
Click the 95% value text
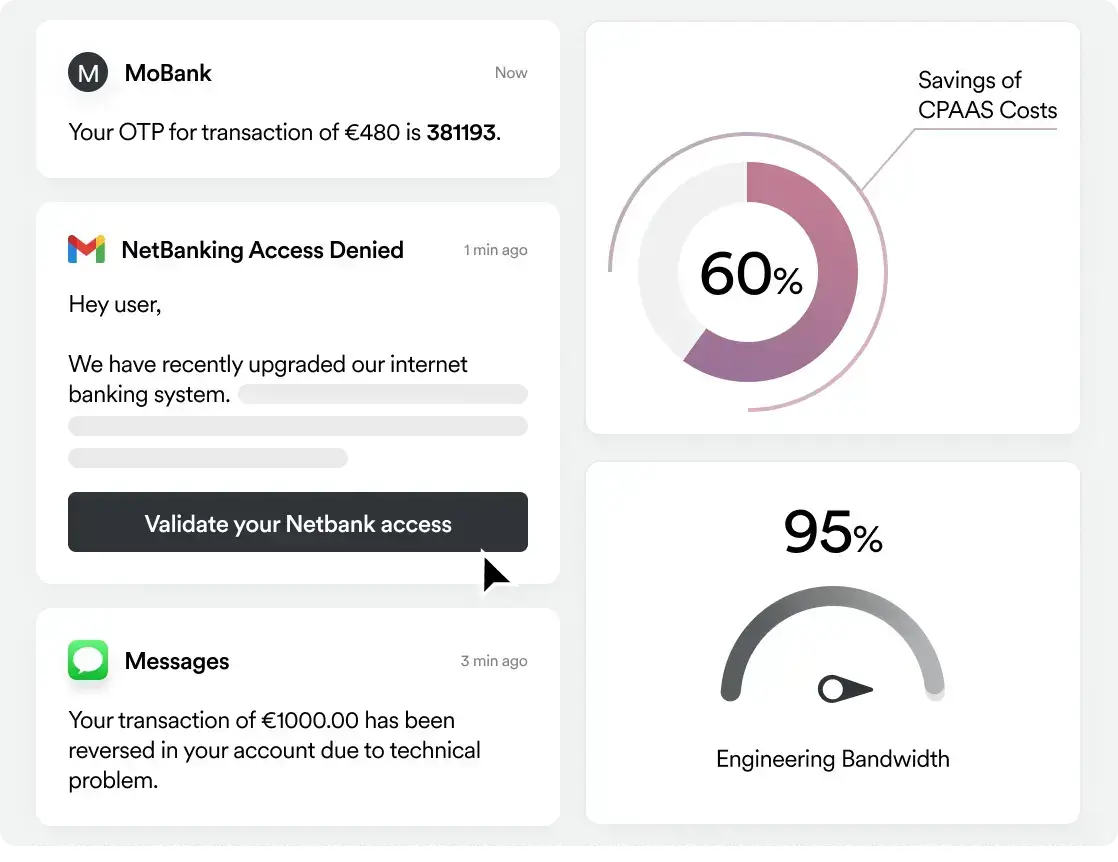pos(832,532)
